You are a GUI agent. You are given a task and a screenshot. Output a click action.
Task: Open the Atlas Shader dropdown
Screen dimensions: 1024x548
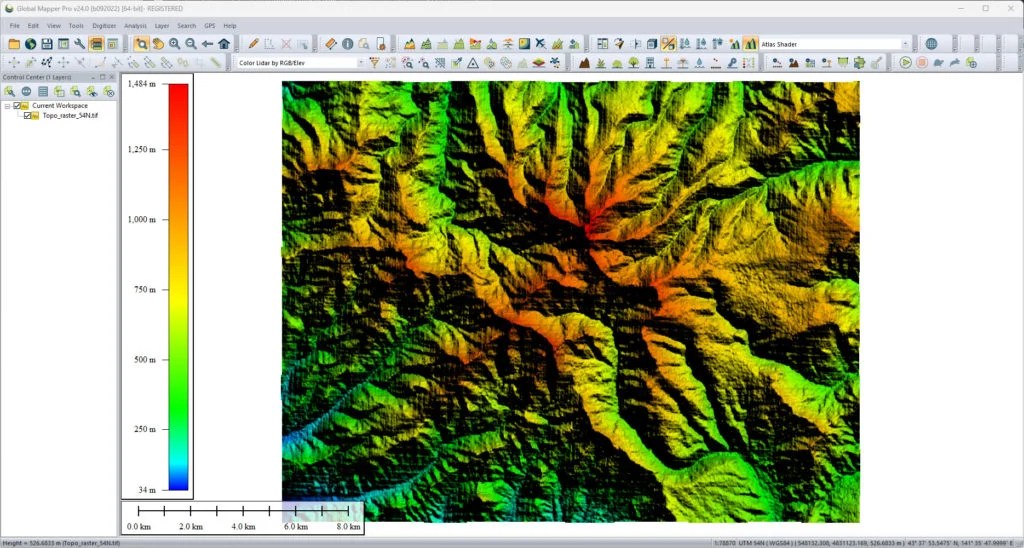coord(905,44)
